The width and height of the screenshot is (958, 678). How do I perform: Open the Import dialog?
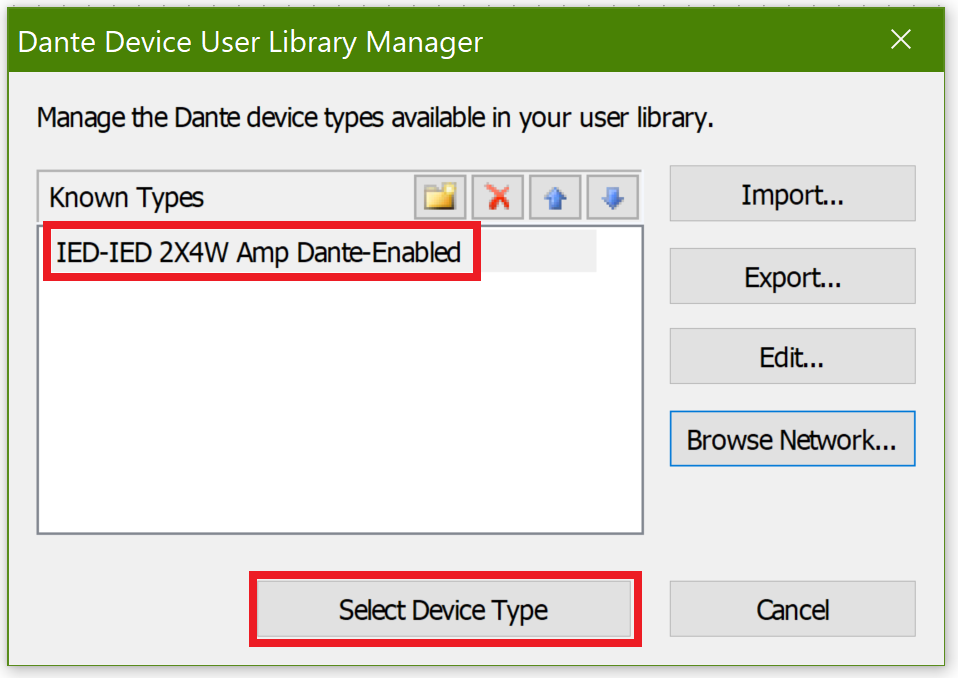[x=792, y=194]
